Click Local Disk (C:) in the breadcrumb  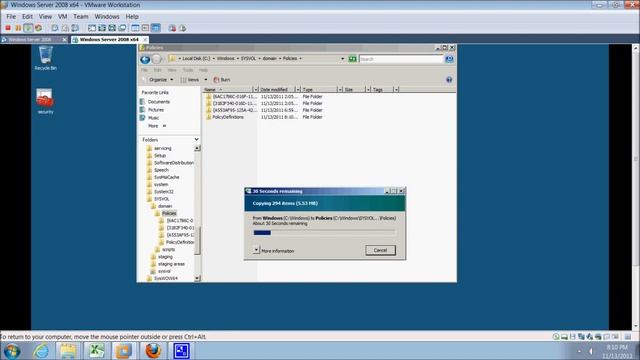point(196,58)
